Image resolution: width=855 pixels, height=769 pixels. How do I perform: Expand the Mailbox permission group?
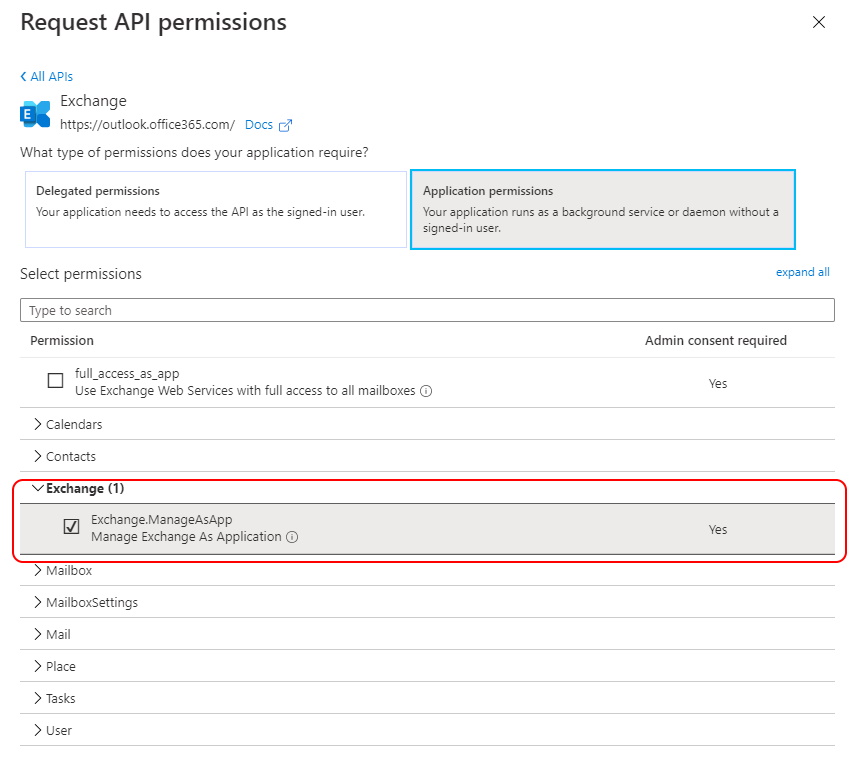coord(427,570)
